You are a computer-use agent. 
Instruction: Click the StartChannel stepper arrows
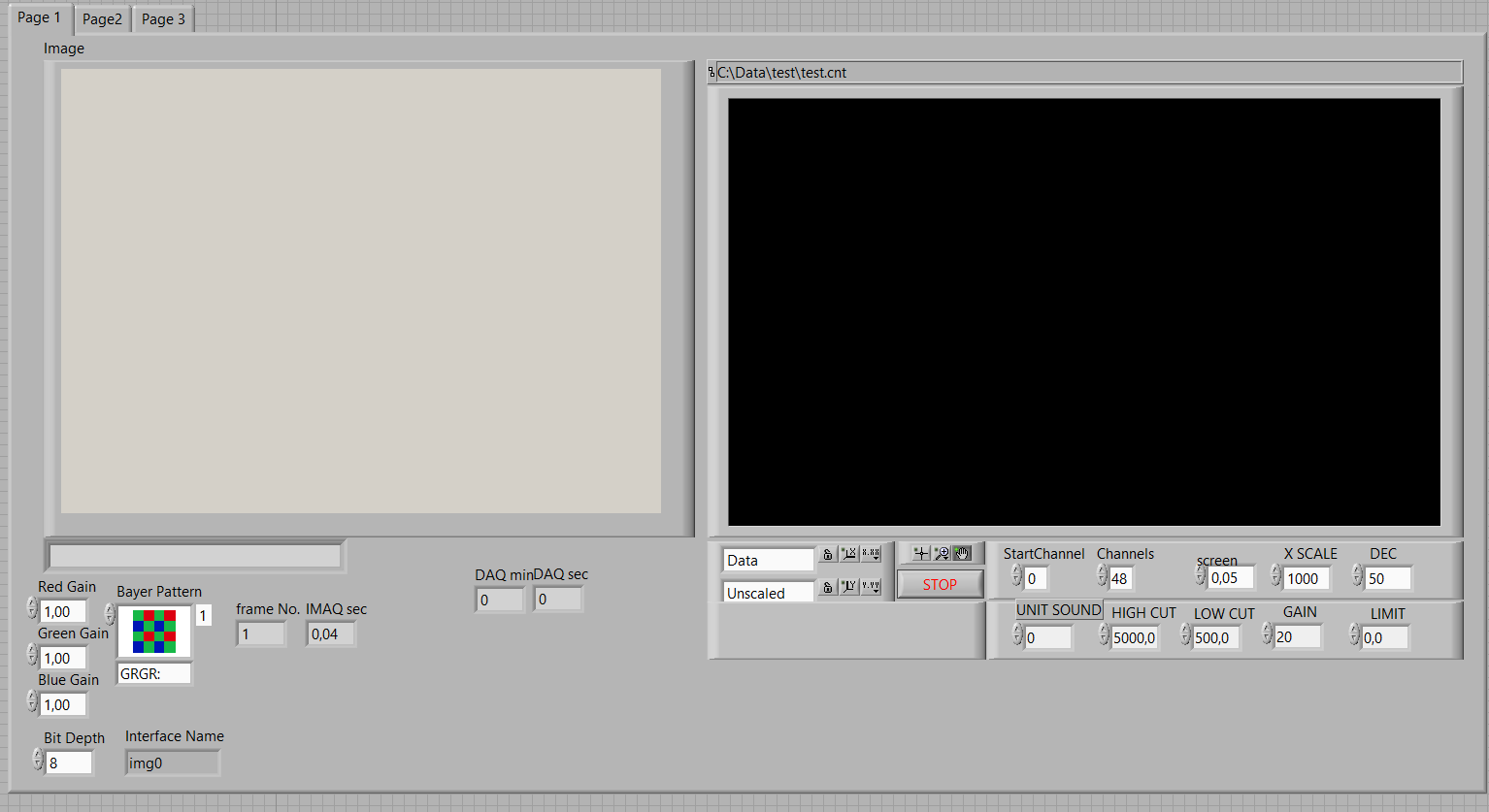pos(1016,575)
